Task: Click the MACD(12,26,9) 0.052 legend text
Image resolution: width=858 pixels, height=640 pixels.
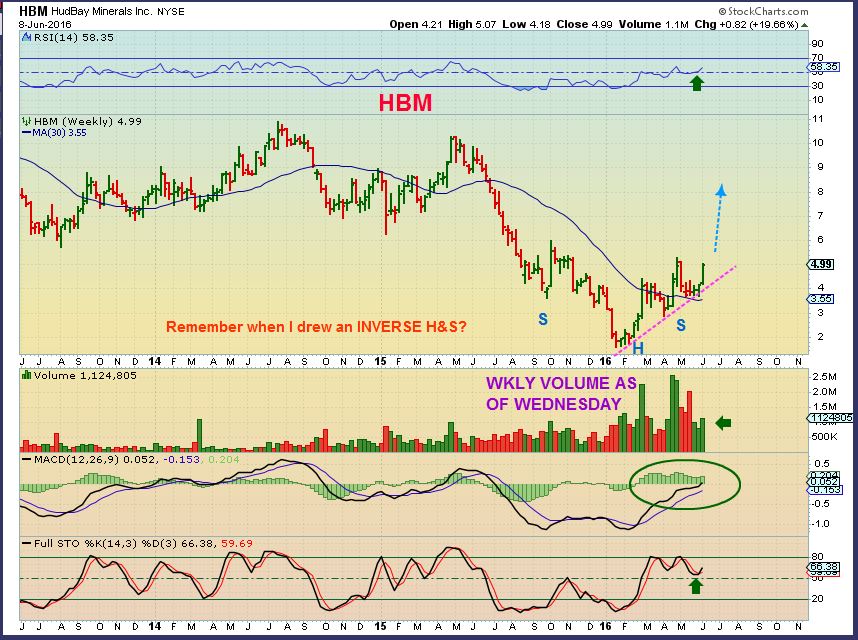Action: (94, 459)
